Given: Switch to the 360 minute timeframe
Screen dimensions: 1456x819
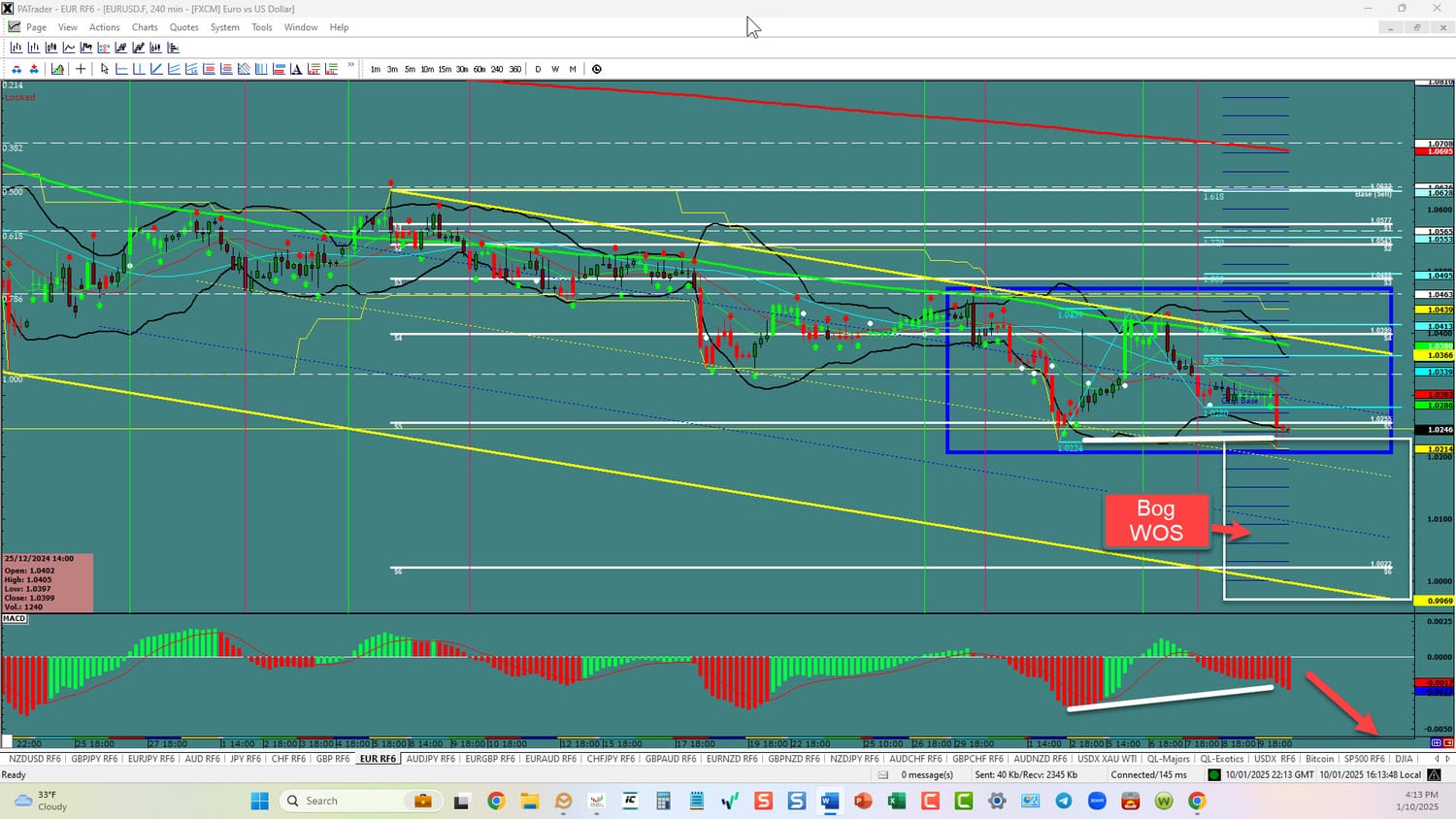Looking at the screenshot, I should [514, 69].
